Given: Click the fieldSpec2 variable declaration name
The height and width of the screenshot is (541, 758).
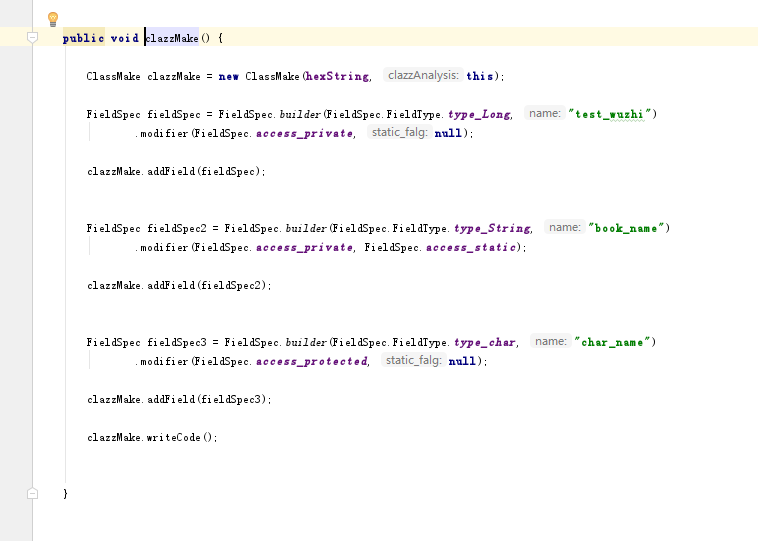Looking at the screenshot, I should click(177, 229).
